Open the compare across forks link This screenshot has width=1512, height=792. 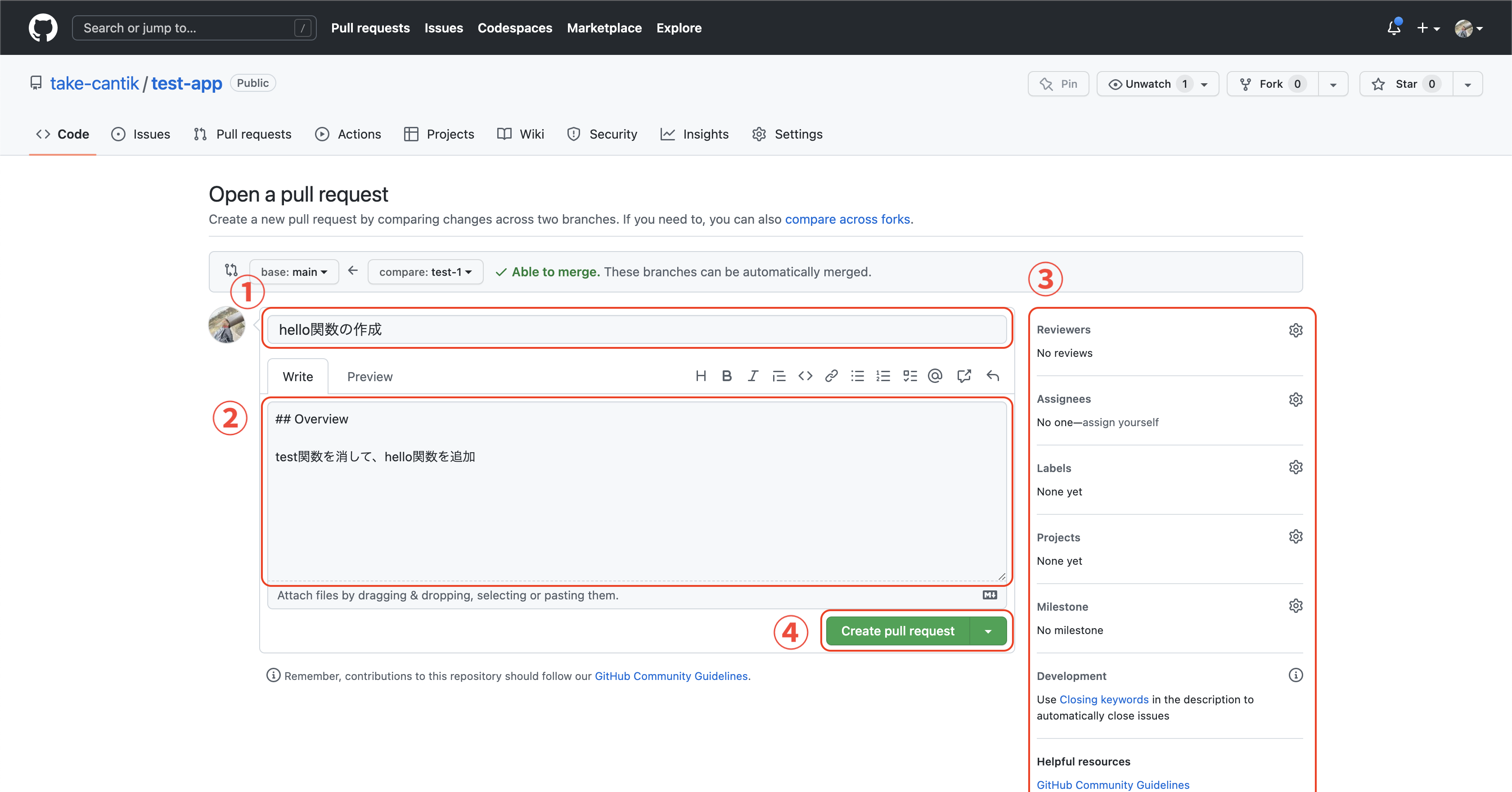847,219
